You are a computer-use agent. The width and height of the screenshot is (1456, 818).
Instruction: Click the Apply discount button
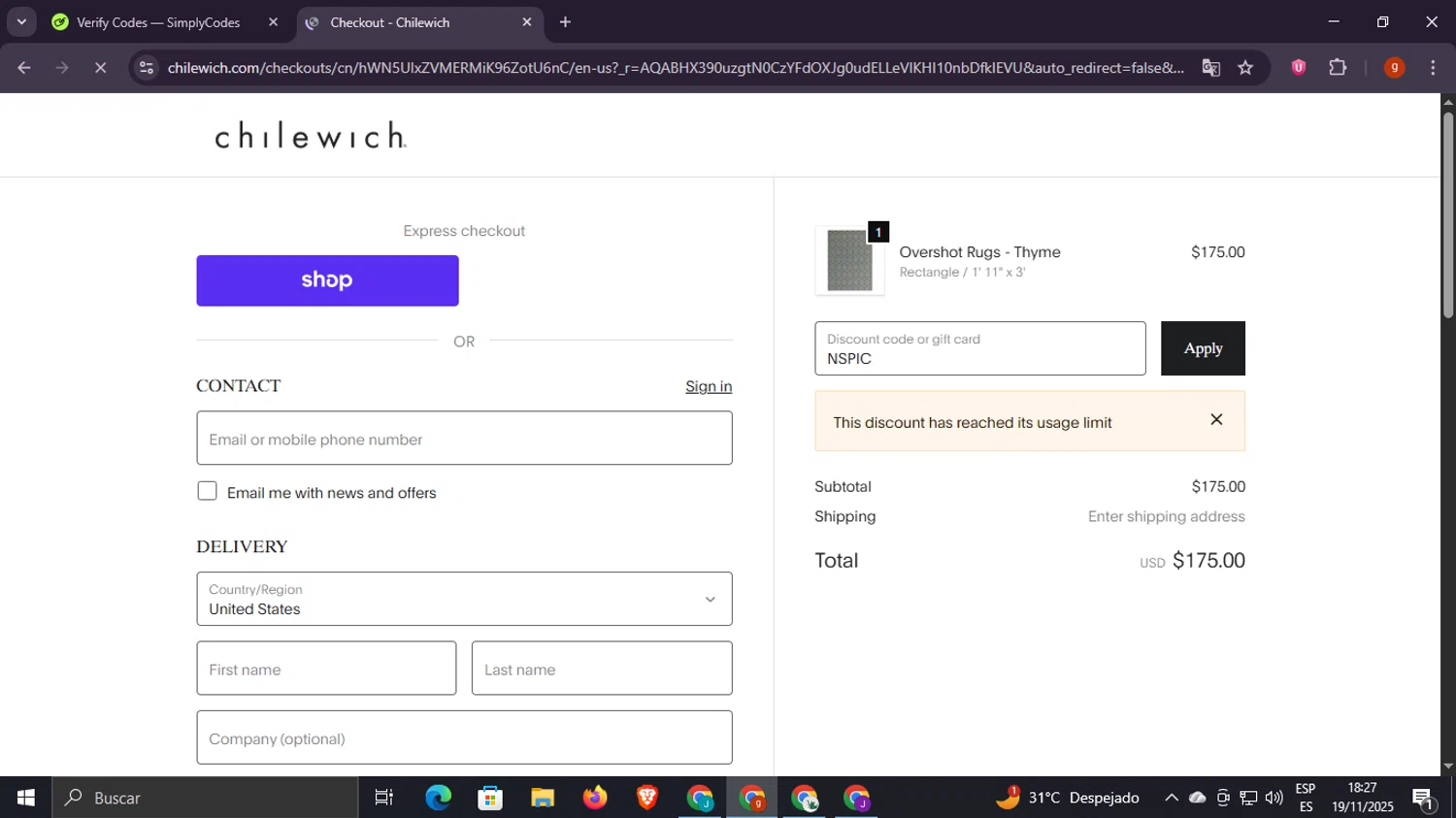pyautogui.click(x=1203, y=348)
